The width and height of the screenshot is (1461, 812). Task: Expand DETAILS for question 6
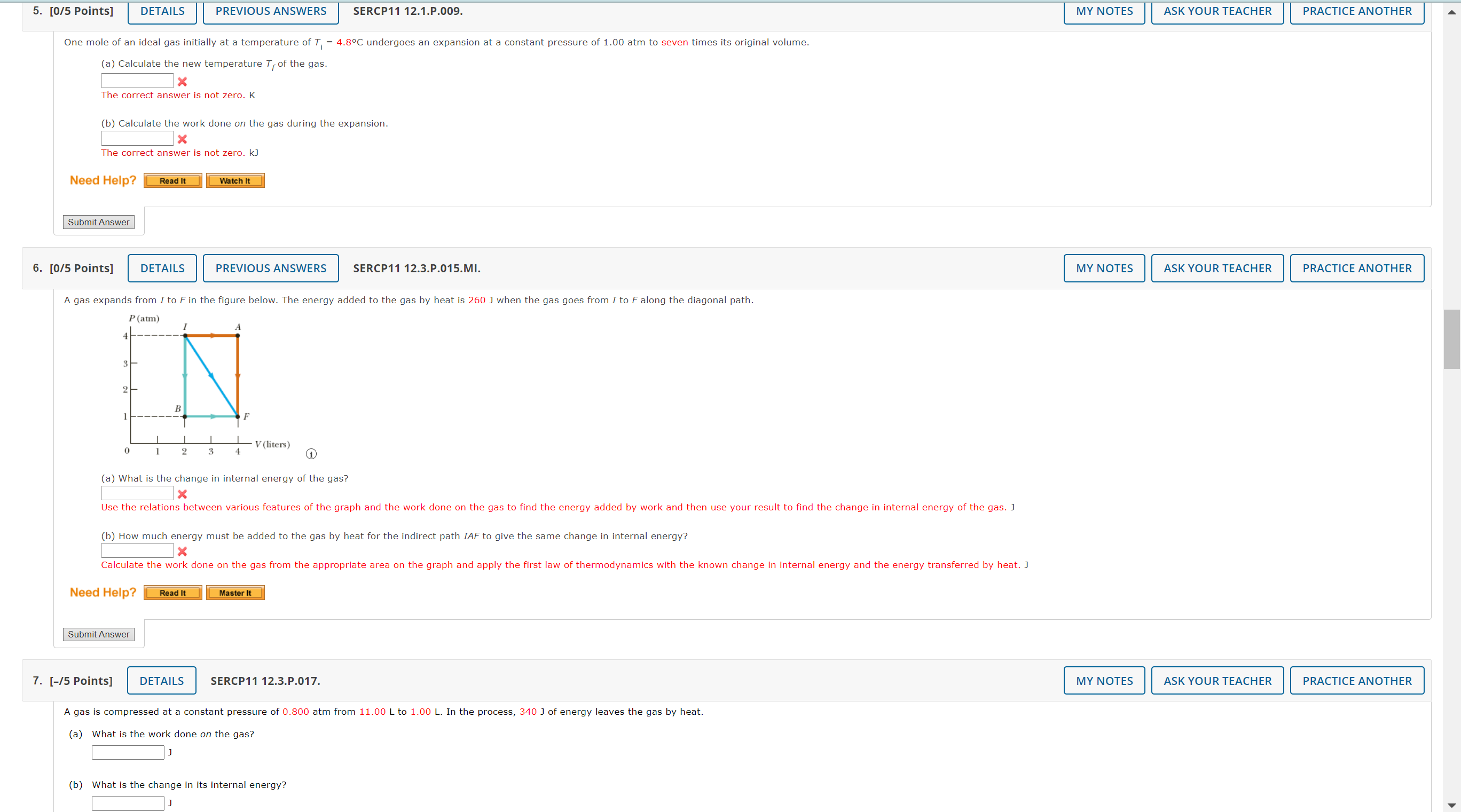[162, 268]
